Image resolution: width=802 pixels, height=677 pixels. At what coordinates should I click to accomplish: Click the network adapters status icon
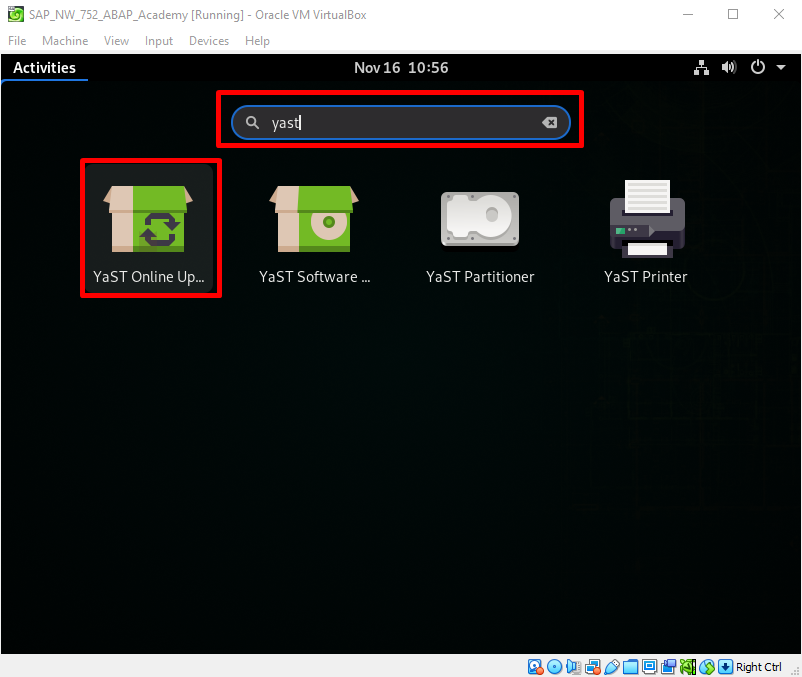593,667
